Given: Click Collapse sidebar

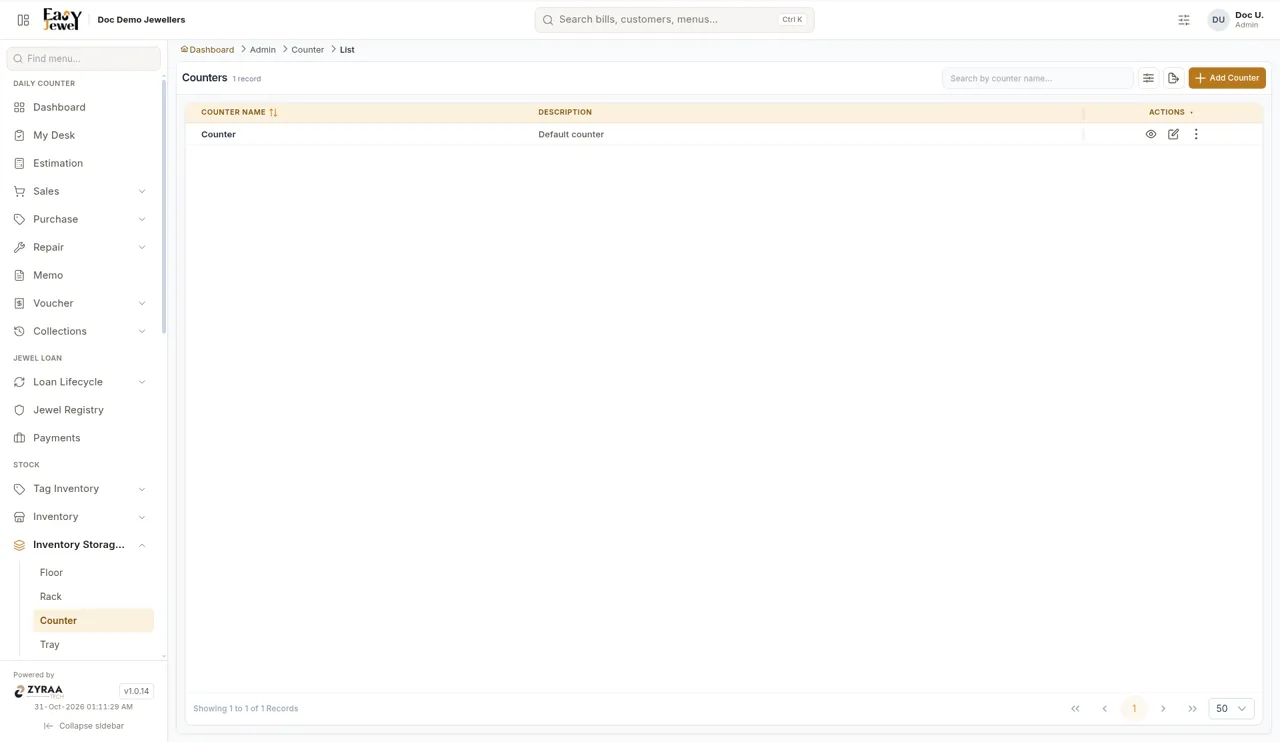Looking at the screenshot, I should click(x=84, y=726).
